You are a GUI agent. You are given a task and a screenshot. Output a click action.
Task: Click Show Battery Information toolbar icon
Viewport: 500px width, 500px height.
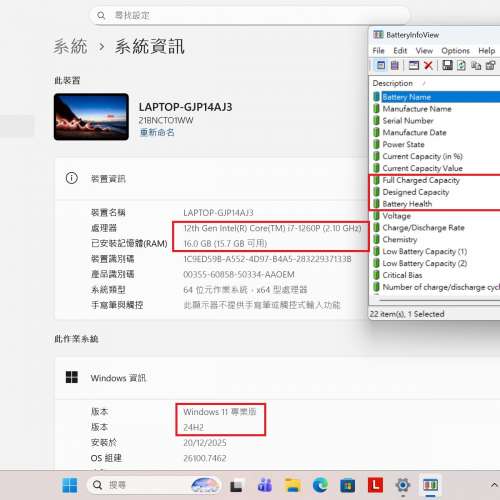[x=380, y=65]
